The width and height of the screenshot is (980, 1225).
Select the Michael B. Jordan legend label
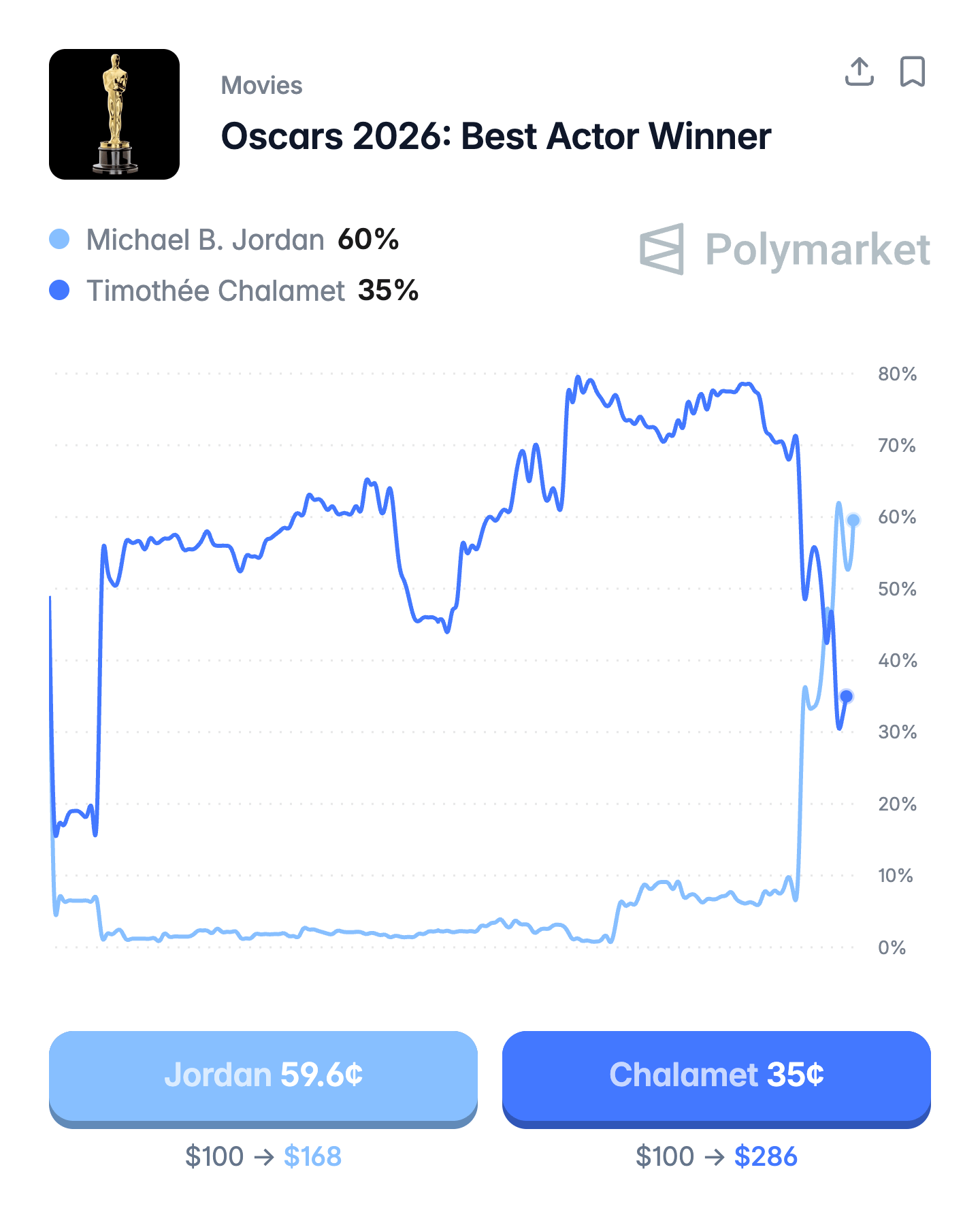(x=205, y=240)
